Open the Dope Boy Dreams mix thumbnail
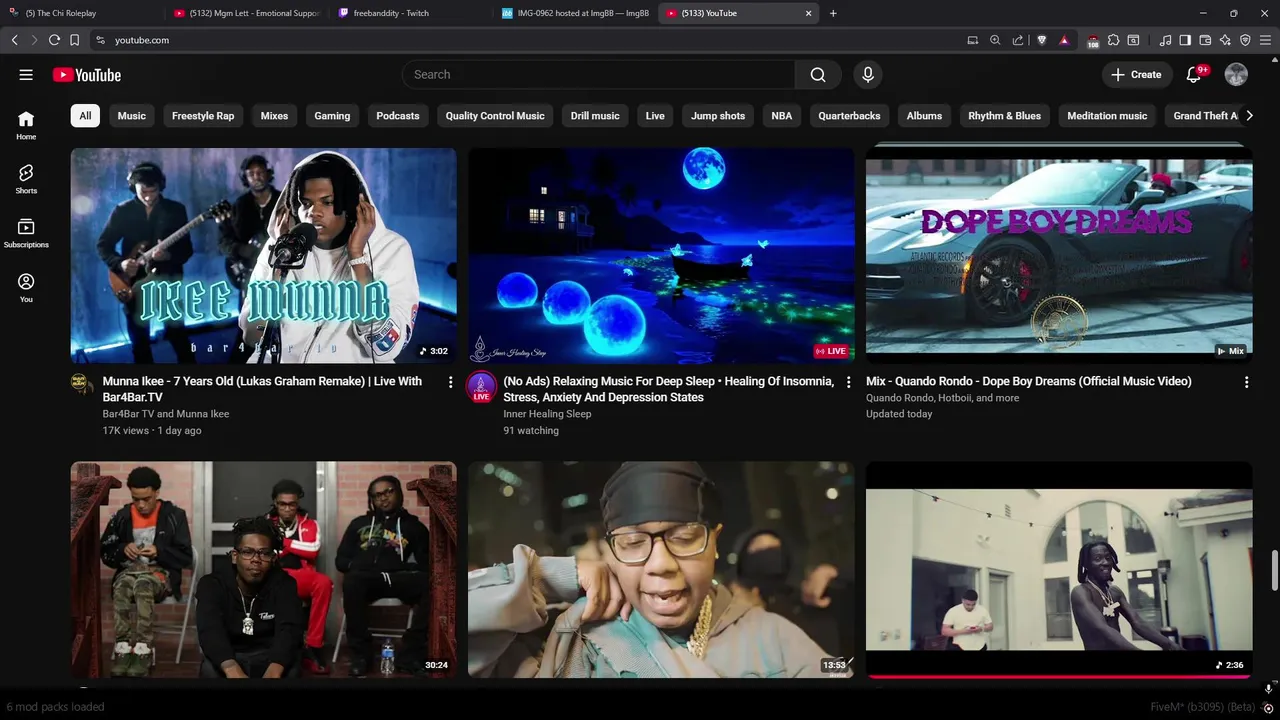The height and width of the screenshot is (720, 1280). [x=1059, y=256]
